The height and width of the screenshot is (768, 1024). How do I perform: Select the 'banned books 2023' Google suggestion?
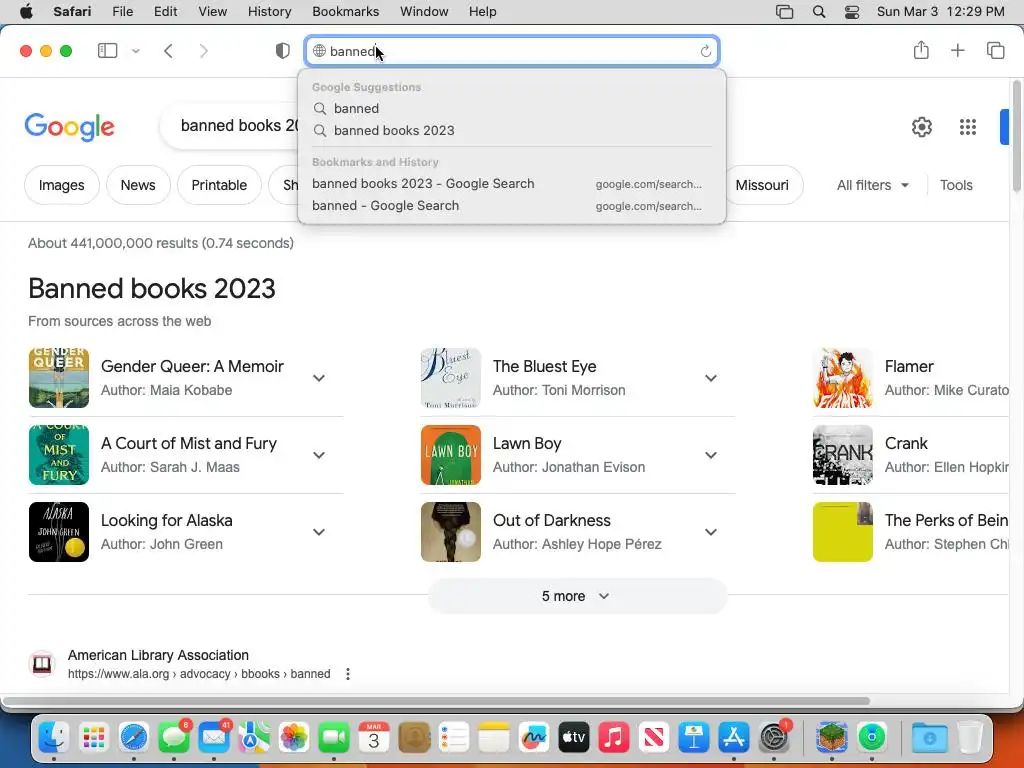(511, 131)
